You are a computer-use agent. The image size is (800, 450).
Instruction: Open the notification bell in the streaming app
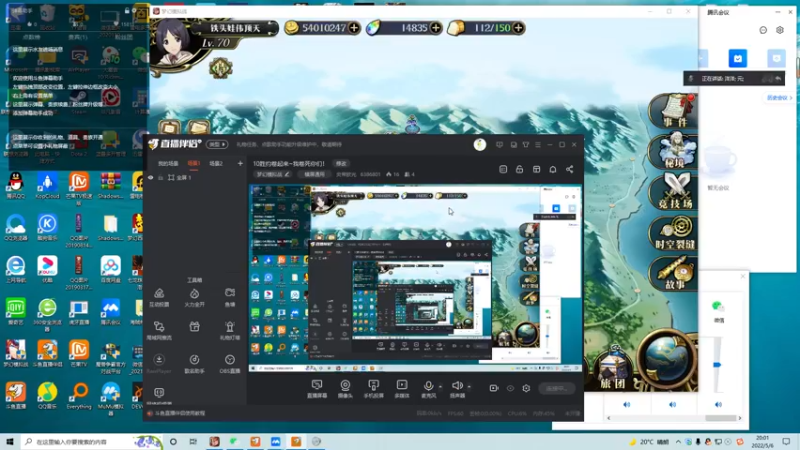[553, 169]
